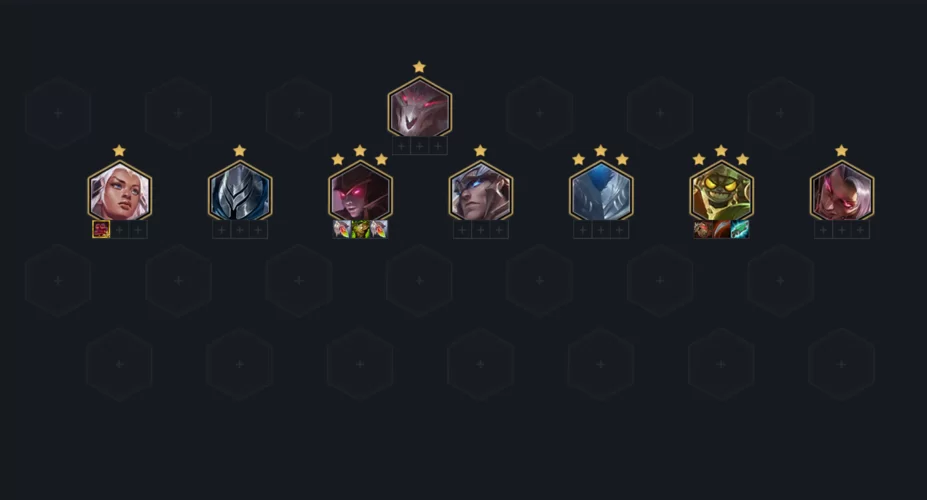Add item to first slot under silver helmet champion
Screen dimensions: 927x500
pos(222,230)
